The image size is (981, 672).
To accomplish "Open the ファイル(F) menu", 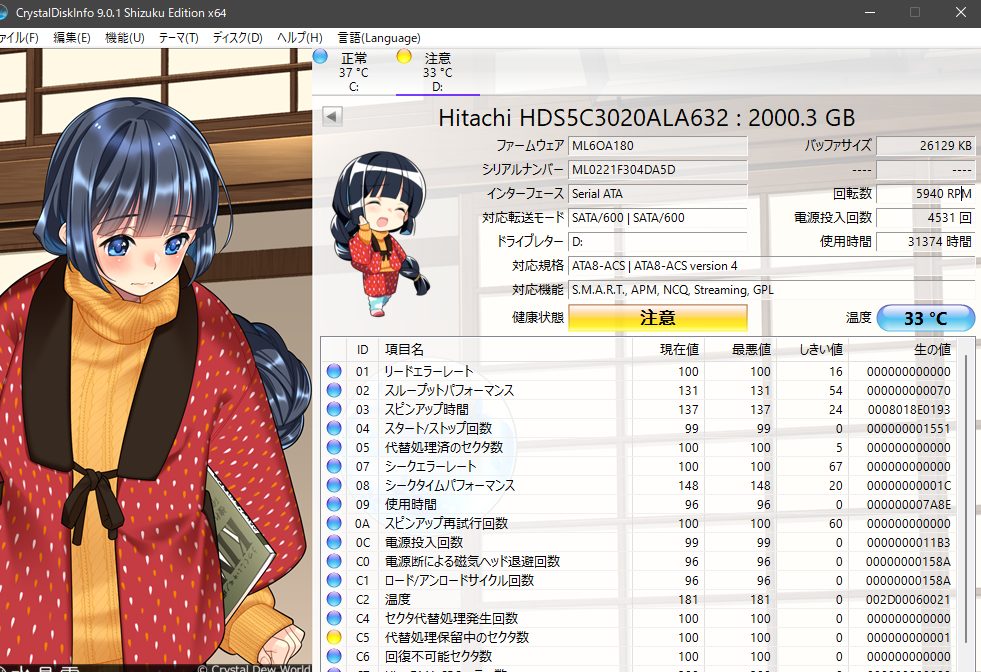I will (x=19, y=38).
